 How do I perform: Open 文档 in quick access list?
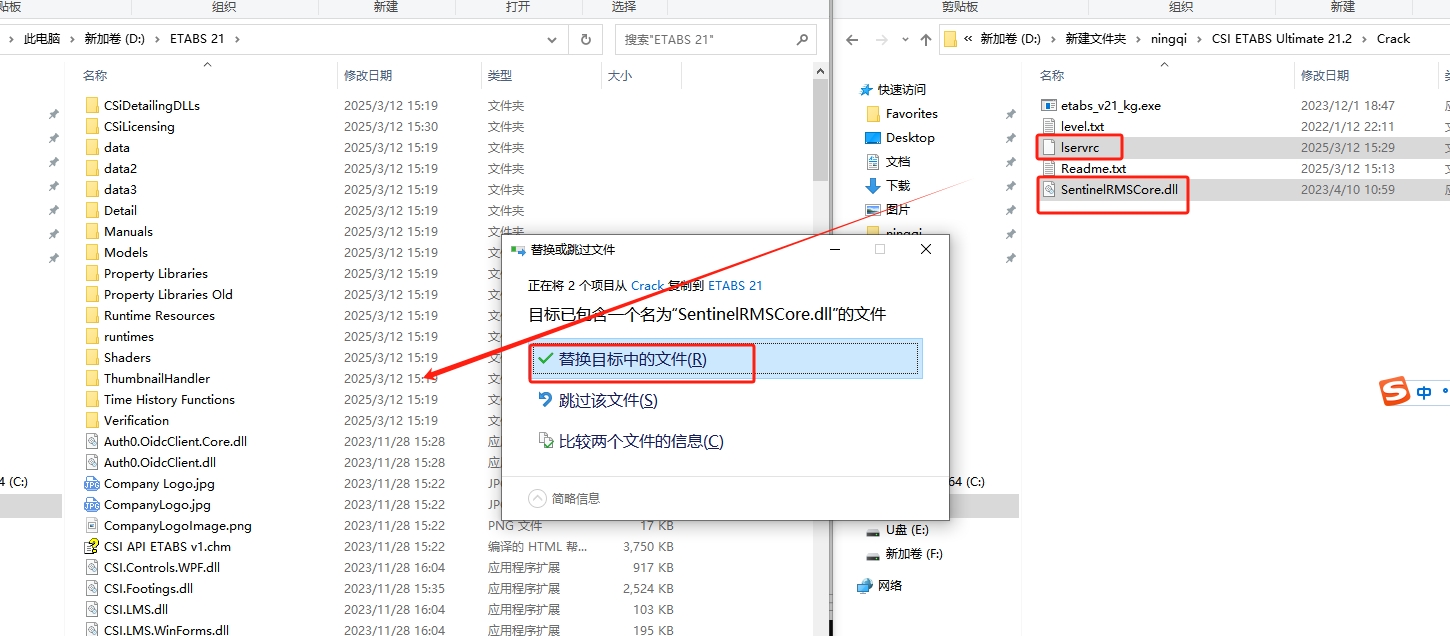(x=898, y=161)
